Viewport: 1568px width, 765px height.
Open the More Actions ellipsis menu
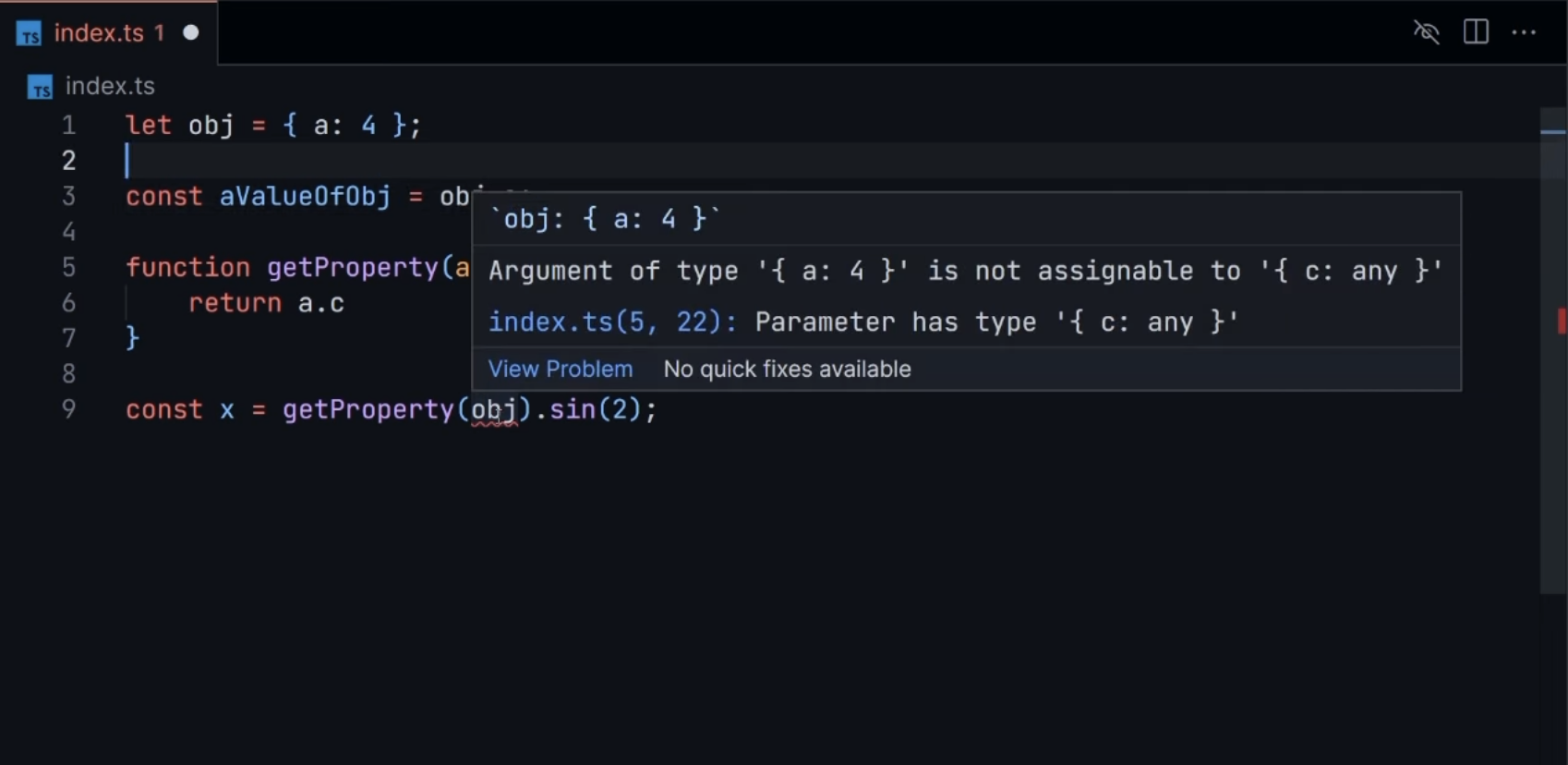(1524, 32)
